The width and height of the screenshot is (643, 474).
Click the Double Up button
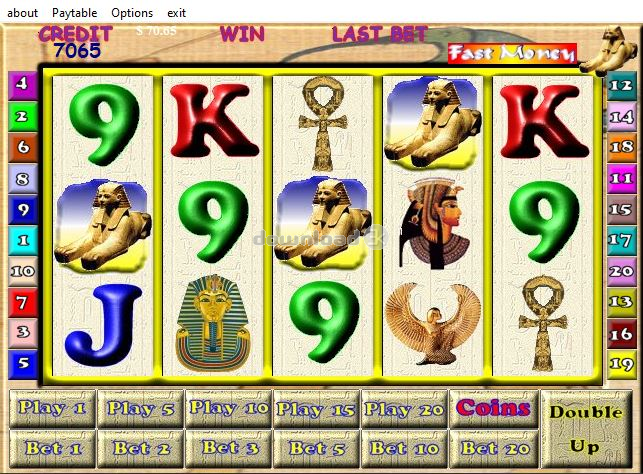point(586,429)
